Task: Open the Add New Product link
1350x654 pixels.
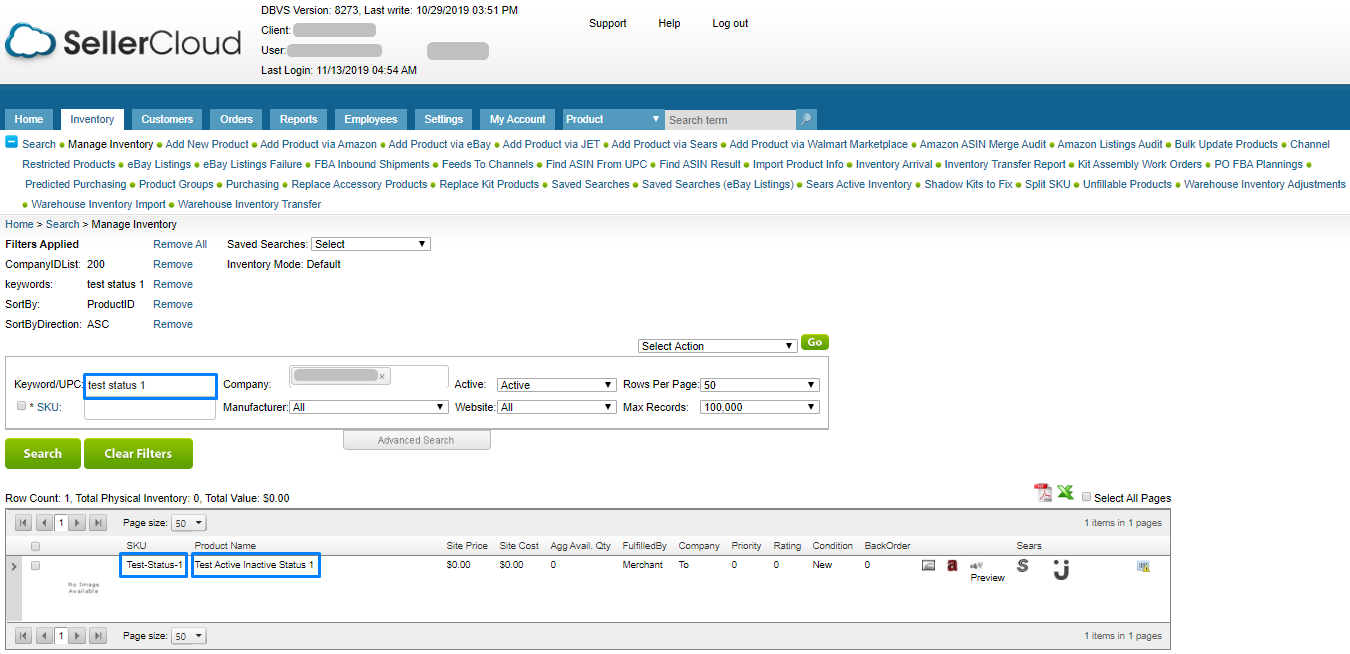Action: (207, 144)
